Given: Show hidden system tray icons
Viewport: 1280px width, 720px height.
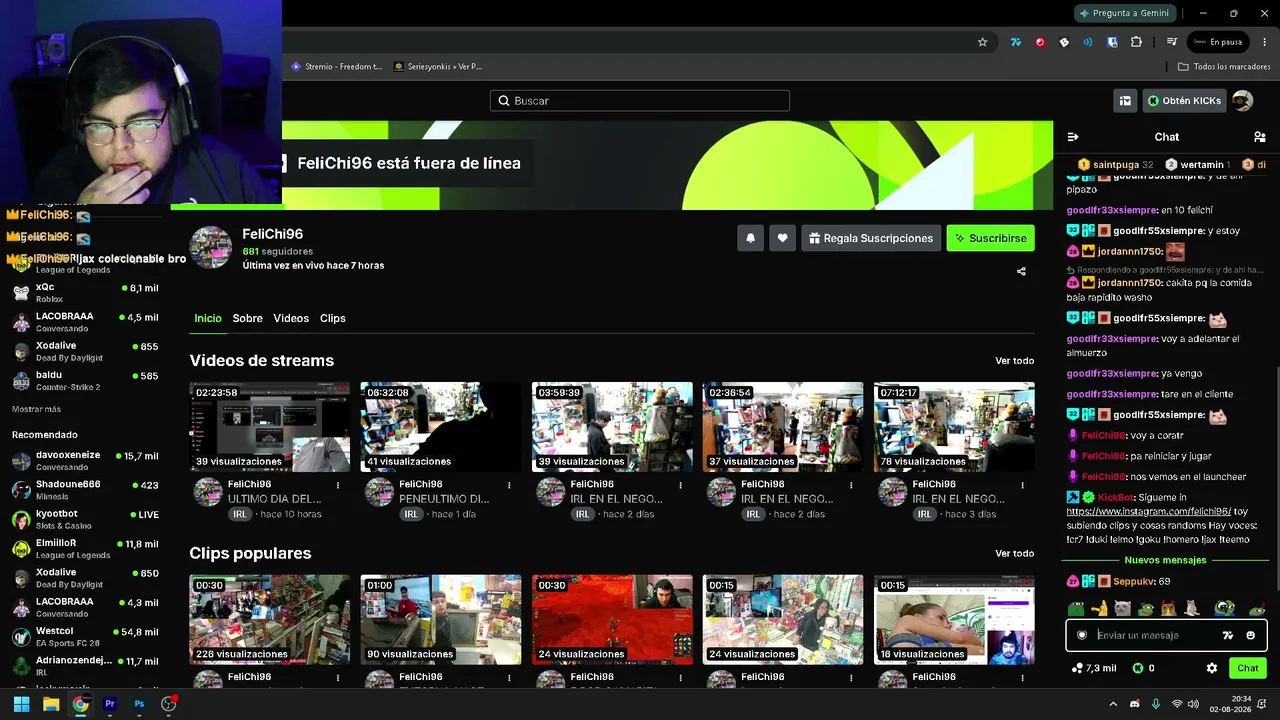Looking at the screenshot, I should [x=1113, y=704].
